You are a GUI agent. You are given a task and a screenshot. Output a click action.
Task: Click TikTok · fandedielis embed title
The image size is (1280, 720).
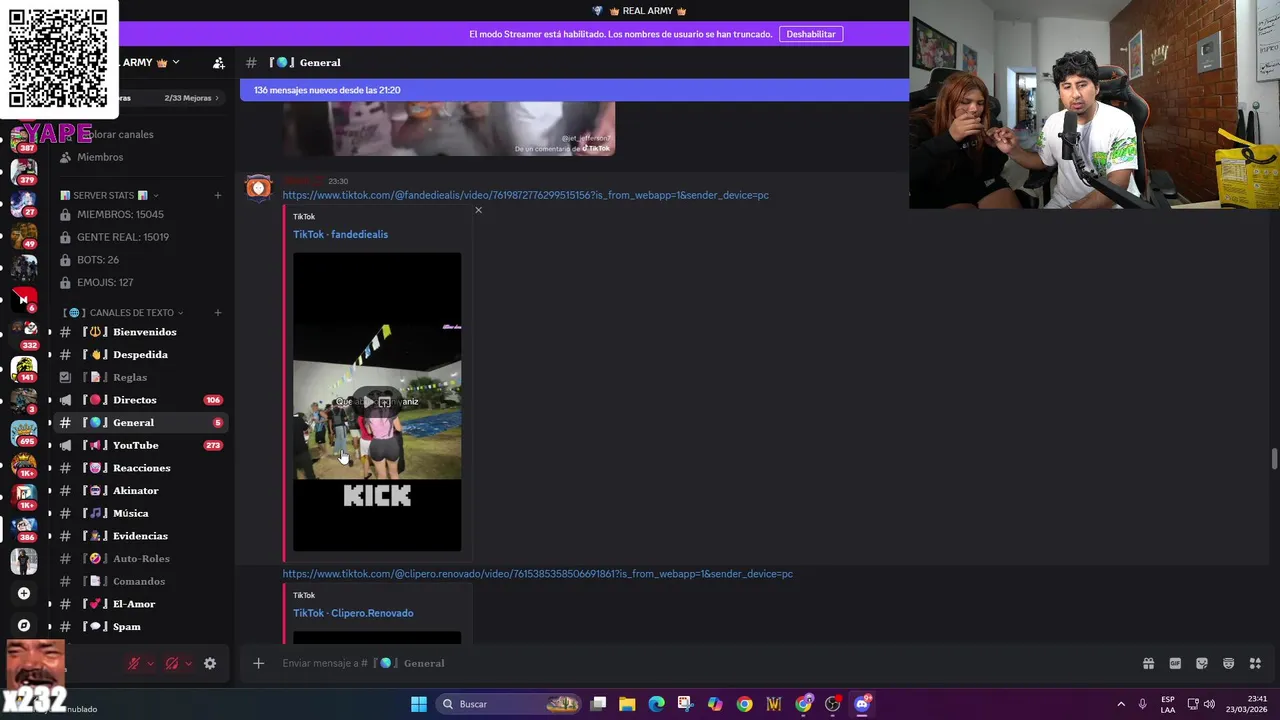(x=340, y=234)
